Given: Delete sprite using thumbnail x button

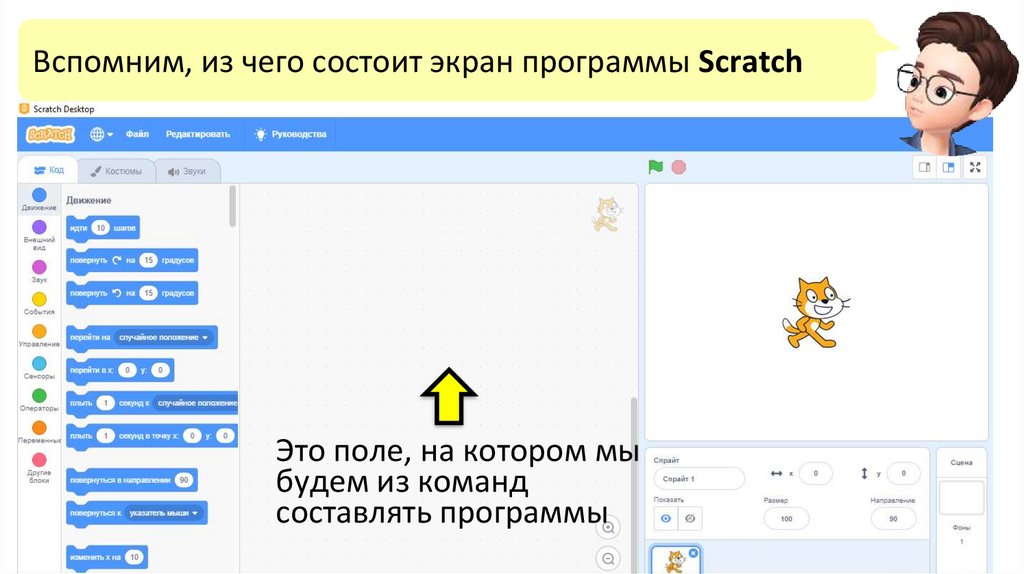Looking at the screenshot, I should (694, 552).
